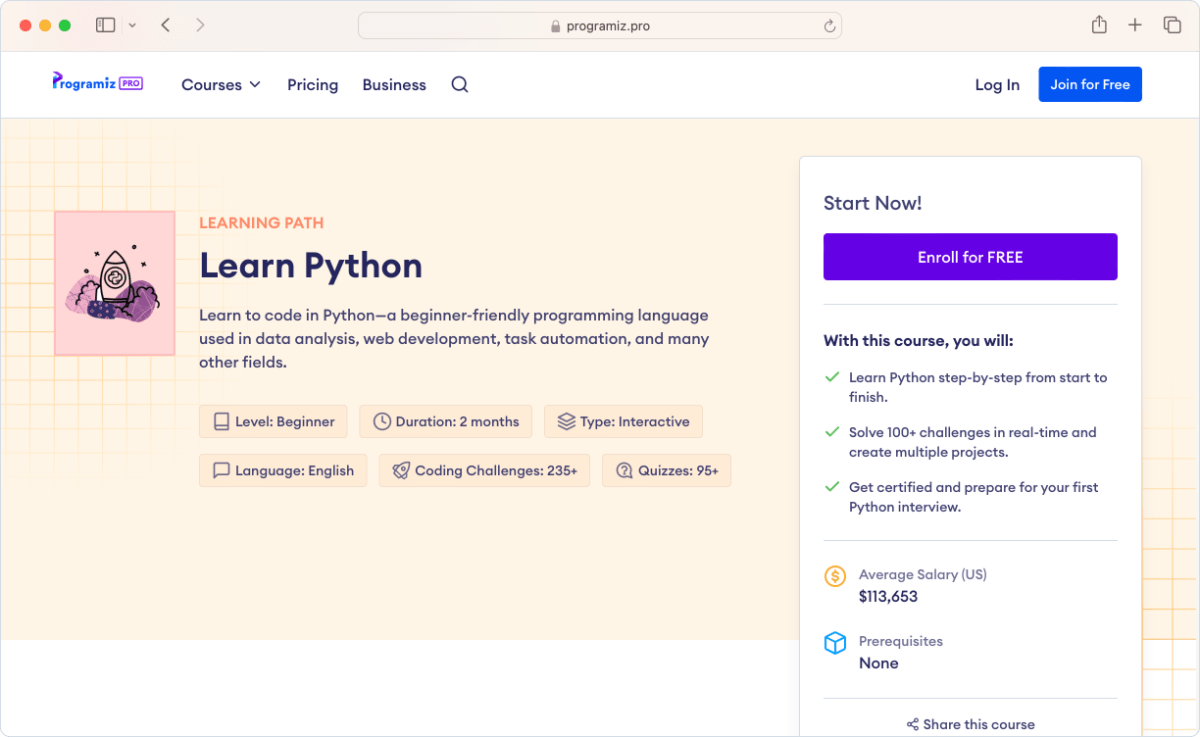Open the site search magnifier icon
Screen dimensions: 1200x737
tap(460, 85)
